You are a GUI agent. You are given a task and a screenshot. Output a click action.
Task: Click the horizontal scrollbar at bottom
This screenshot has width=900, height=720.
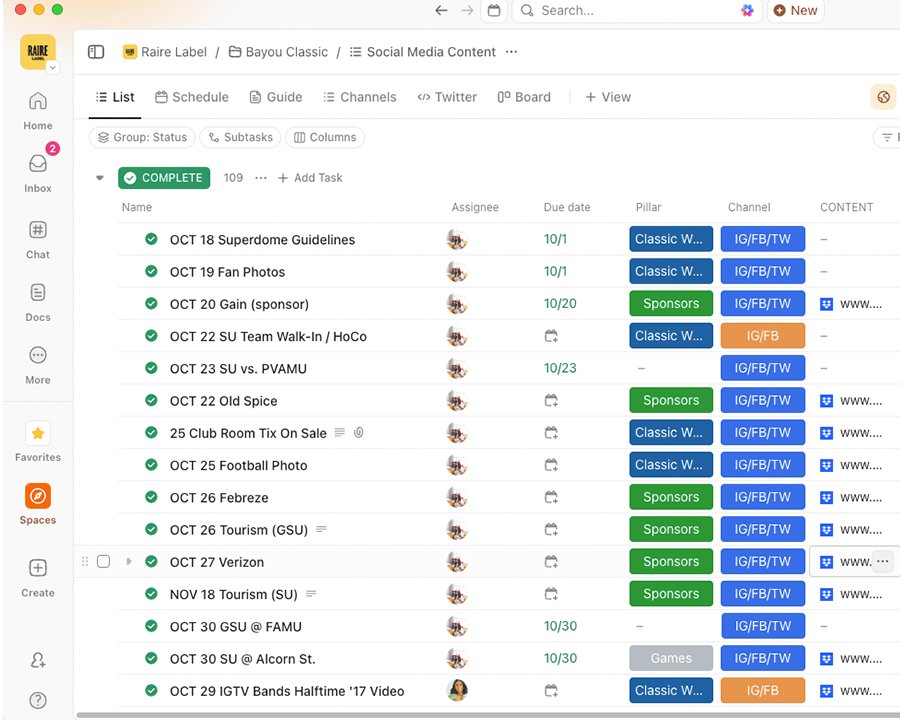488,715
